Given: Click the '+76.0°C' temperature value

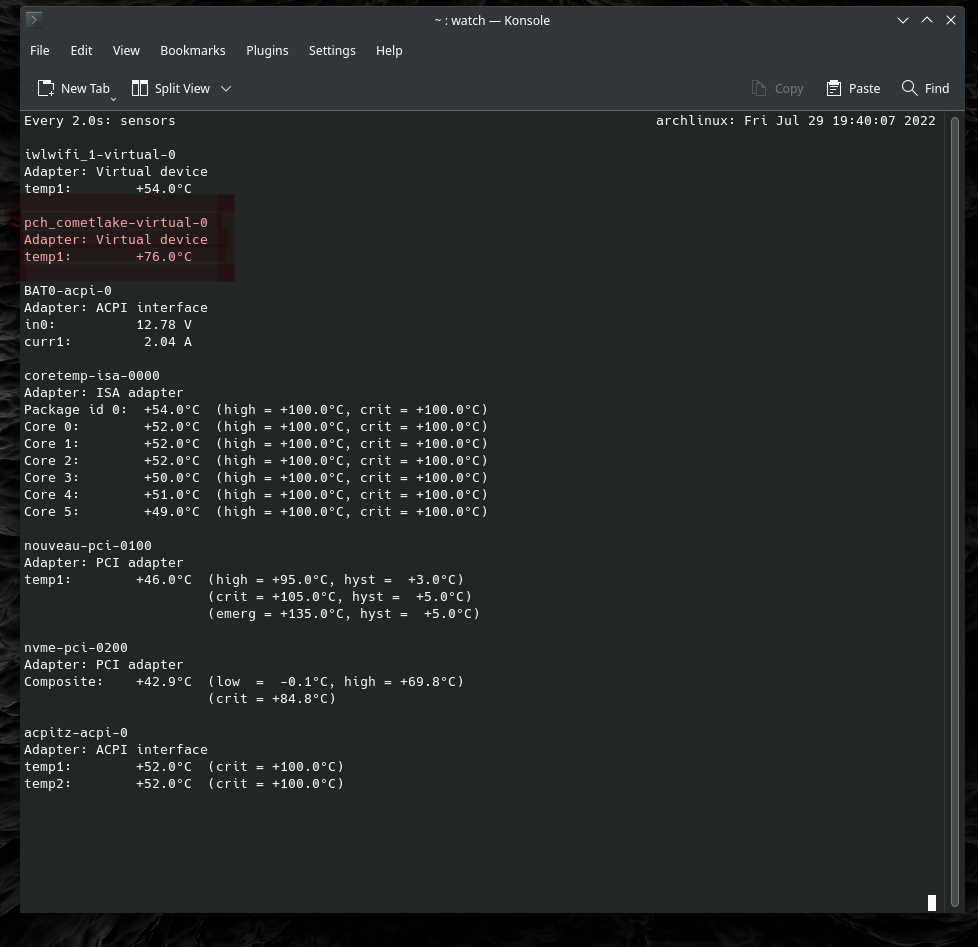Looking at the screenshot, I should 163,256.
